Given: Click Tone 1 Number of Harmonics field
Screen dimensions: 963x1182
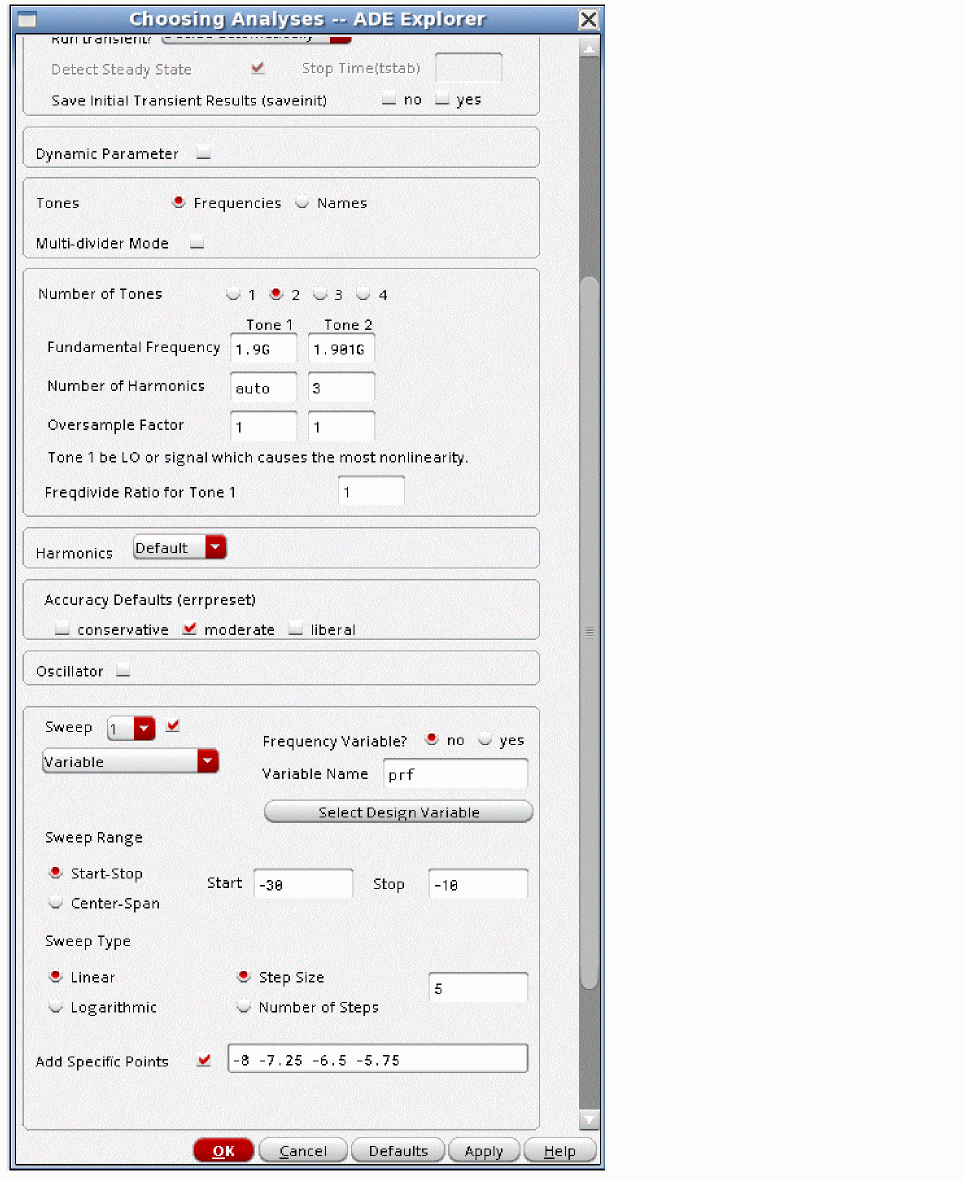Looking at the screenshot, I should pyautogui.click(x=263, y=387).
